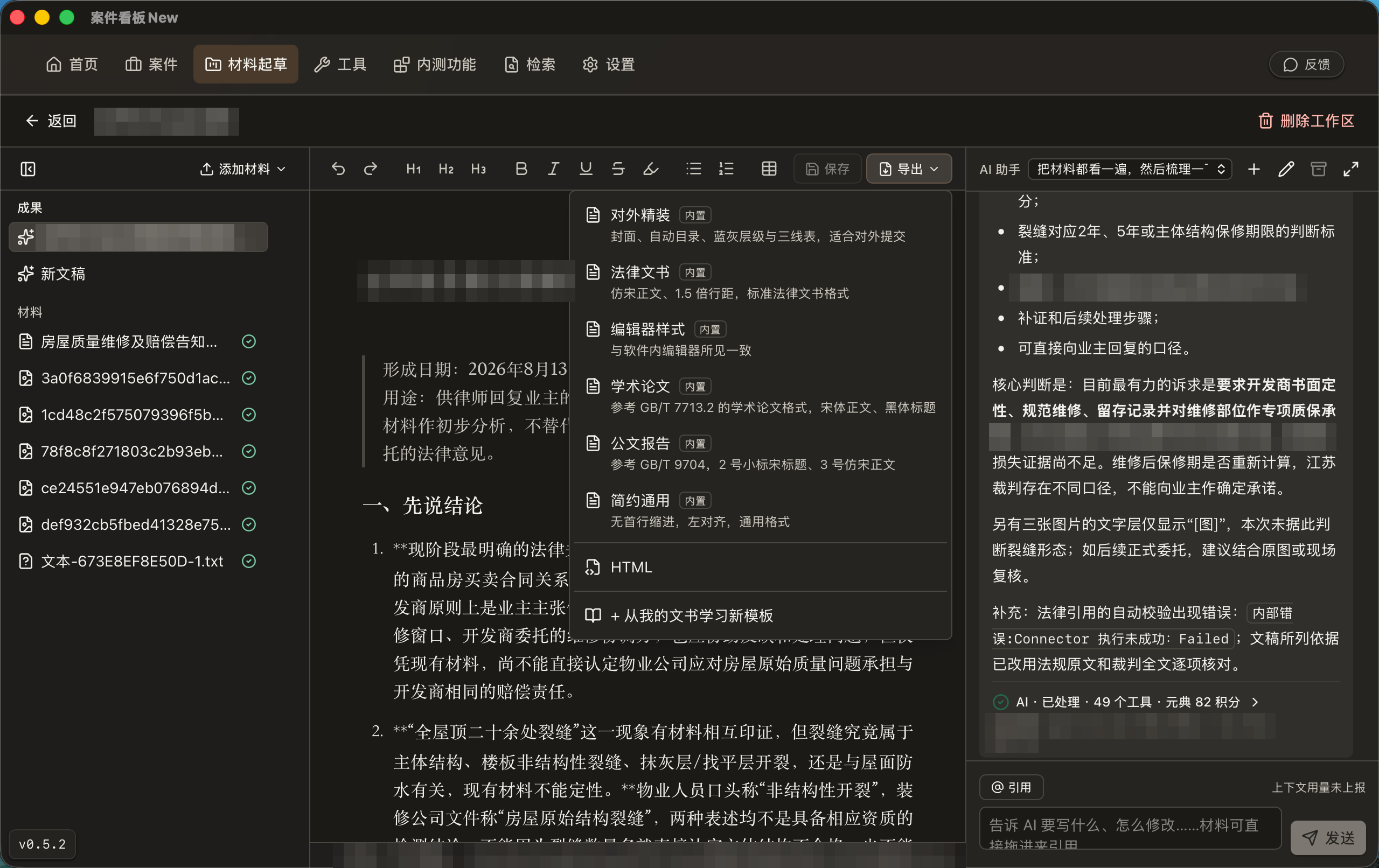
Task: Click status checkmark beside 房屋质量维修及赔偿告知
Action: pos(248,342)
